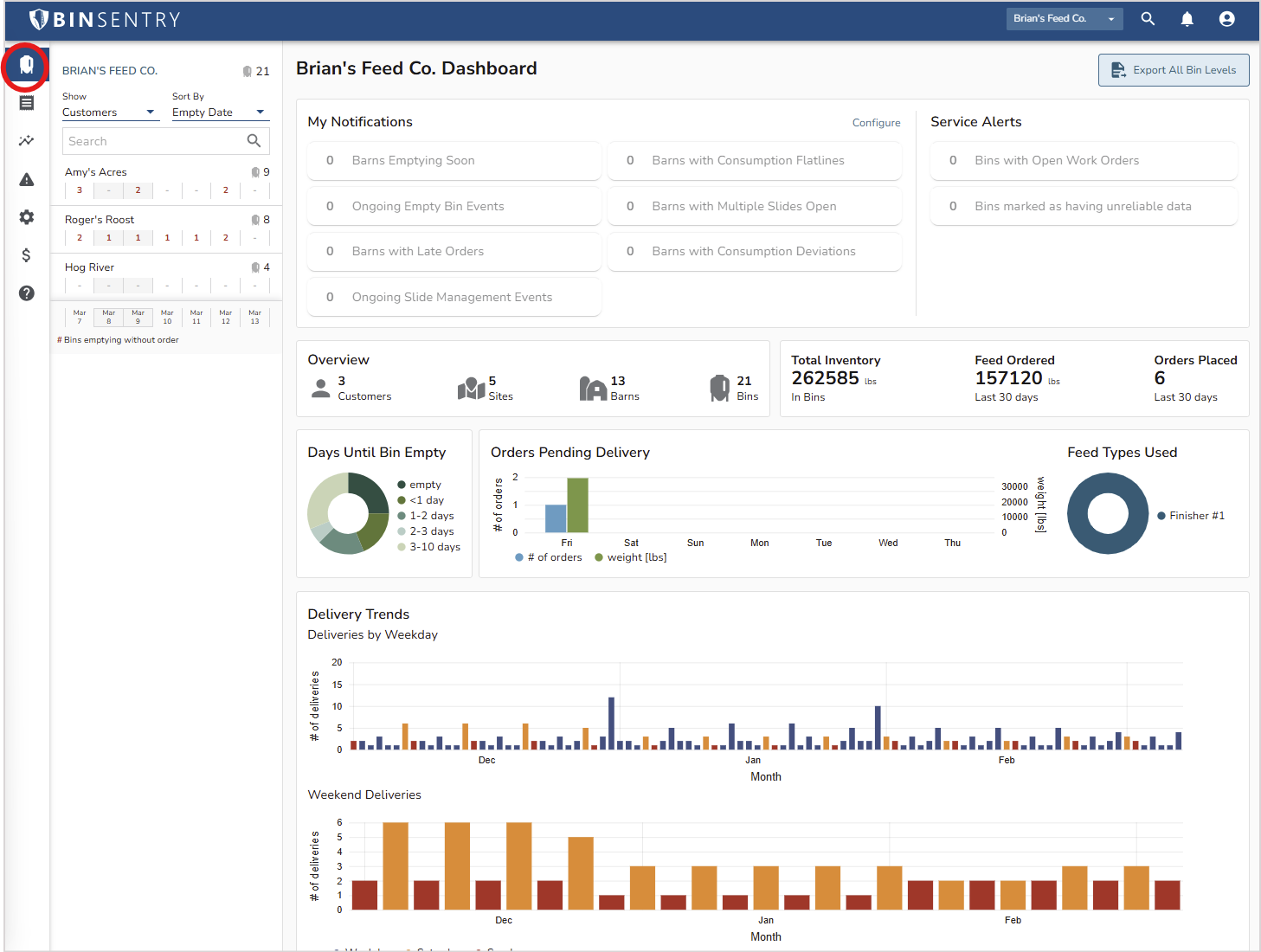Click inside the customer Search field
This screenshot has height=952, width=1261.
point(156,140)
